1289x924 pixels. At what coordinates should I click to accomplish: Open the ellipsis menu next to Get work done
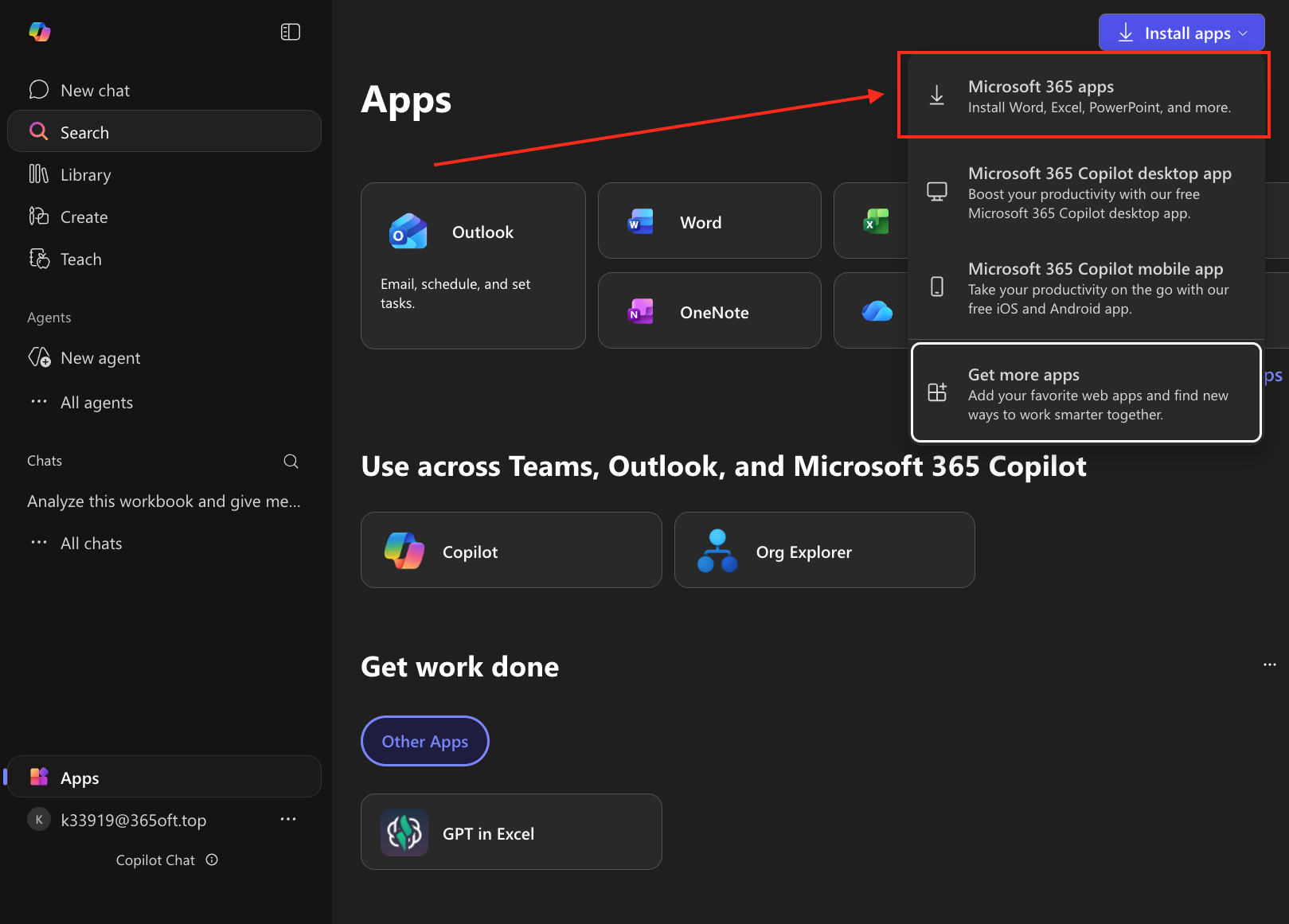tap(1269, 664)
